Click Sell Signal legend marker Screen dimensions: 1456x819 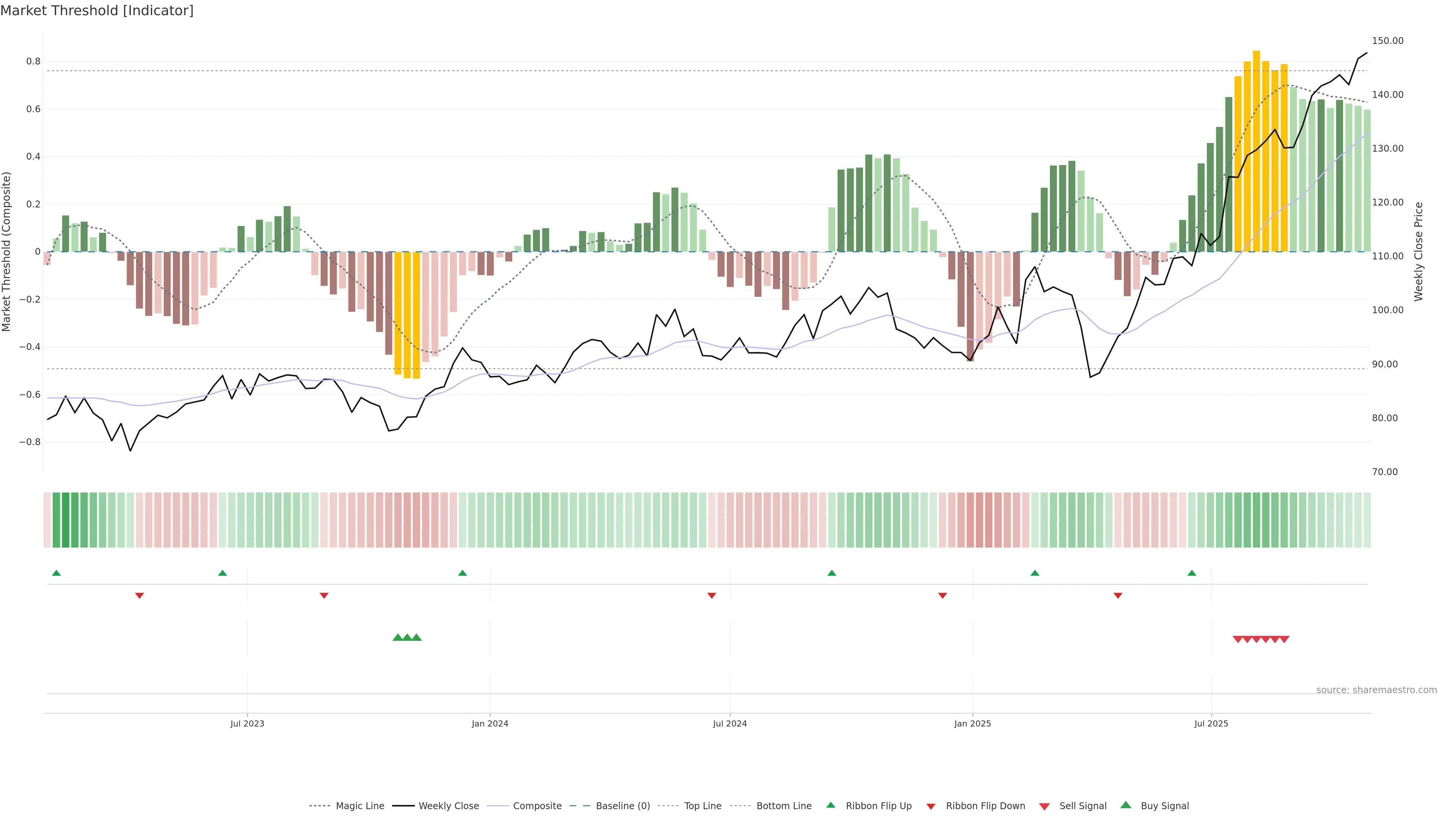click(x=1045, y=806)
